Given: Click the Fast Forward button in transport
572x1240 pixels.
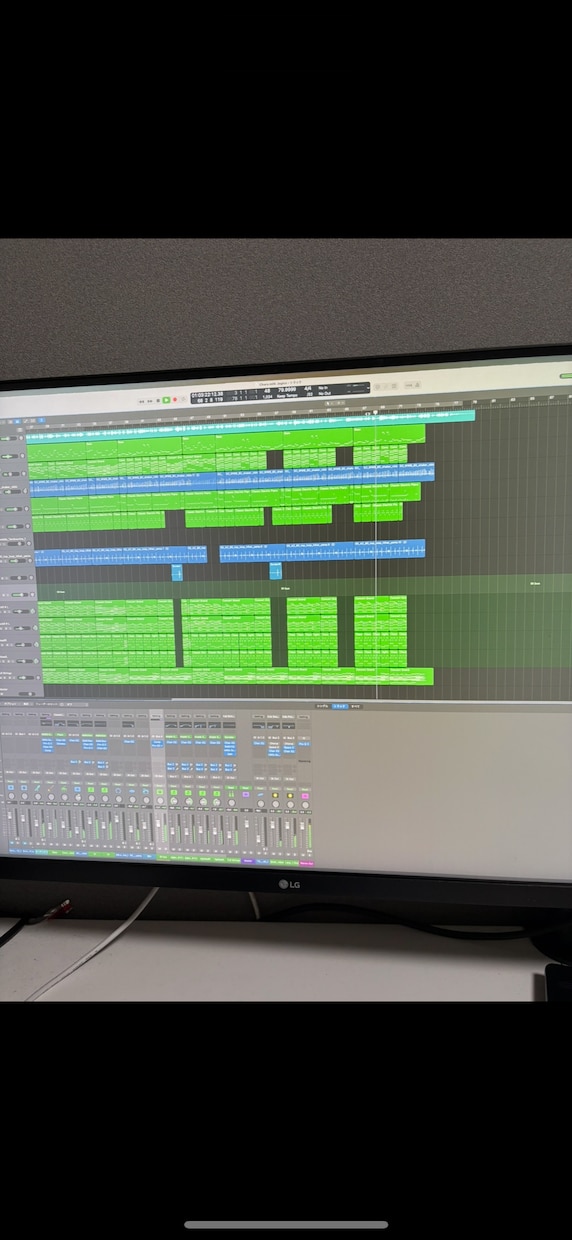Looking at the screenshot, I should coord(148,400).
